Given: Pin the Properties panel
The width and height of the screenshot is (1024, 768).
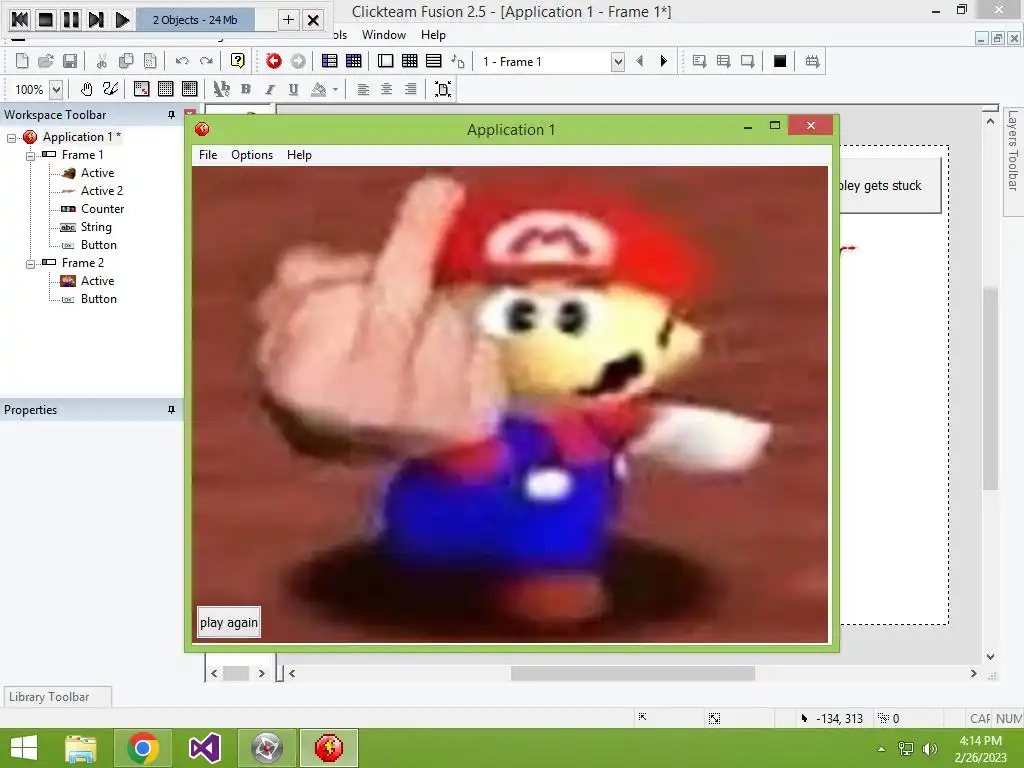Looking at the screenshot, I should (x=171, y=410).
